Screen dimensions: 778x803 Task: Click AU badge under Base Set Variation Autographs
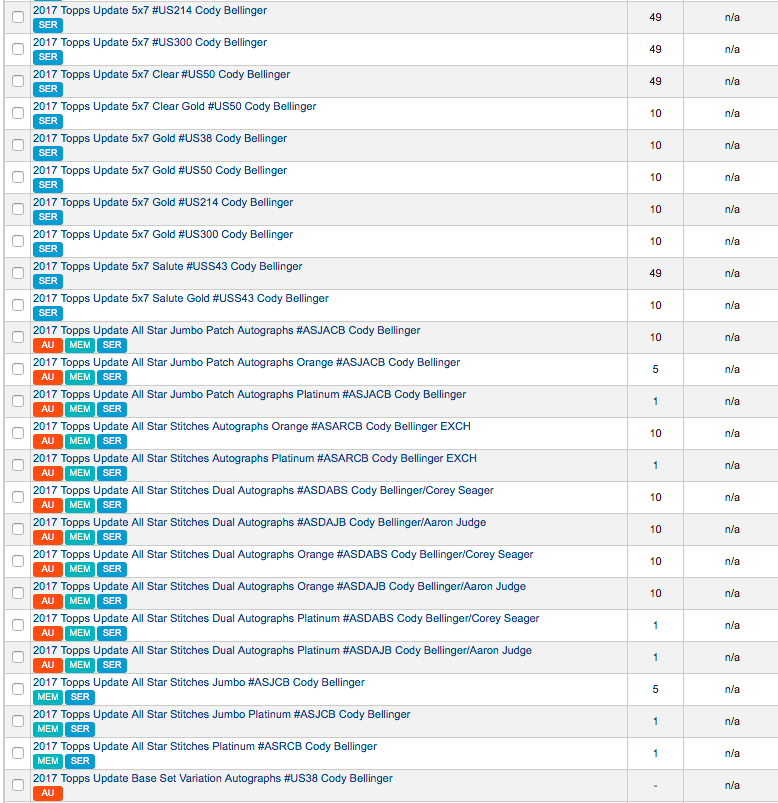click(48, 793)
